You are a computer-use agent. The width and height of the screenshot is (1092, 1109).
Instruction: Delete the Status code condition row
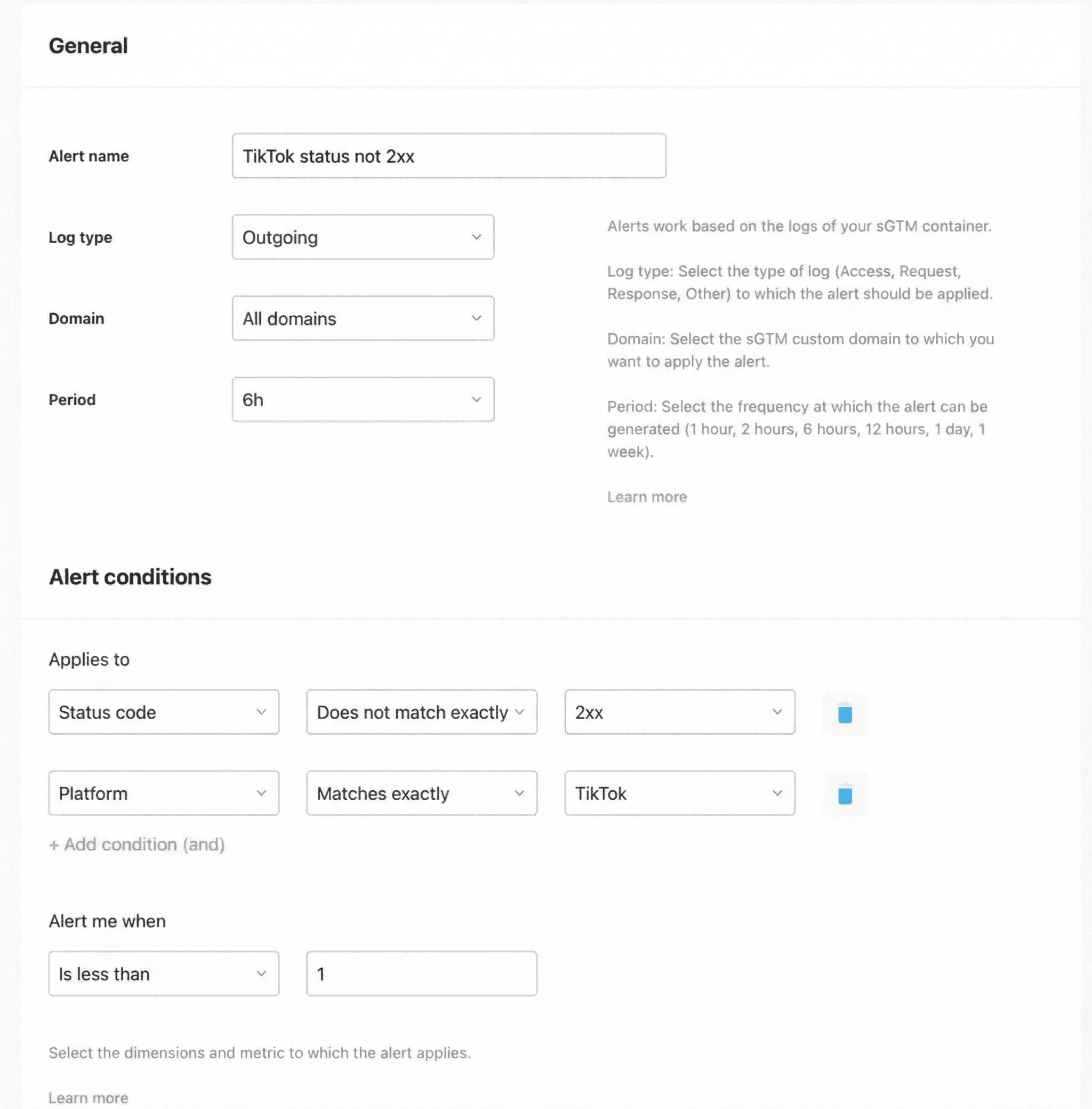click(844, 713)
